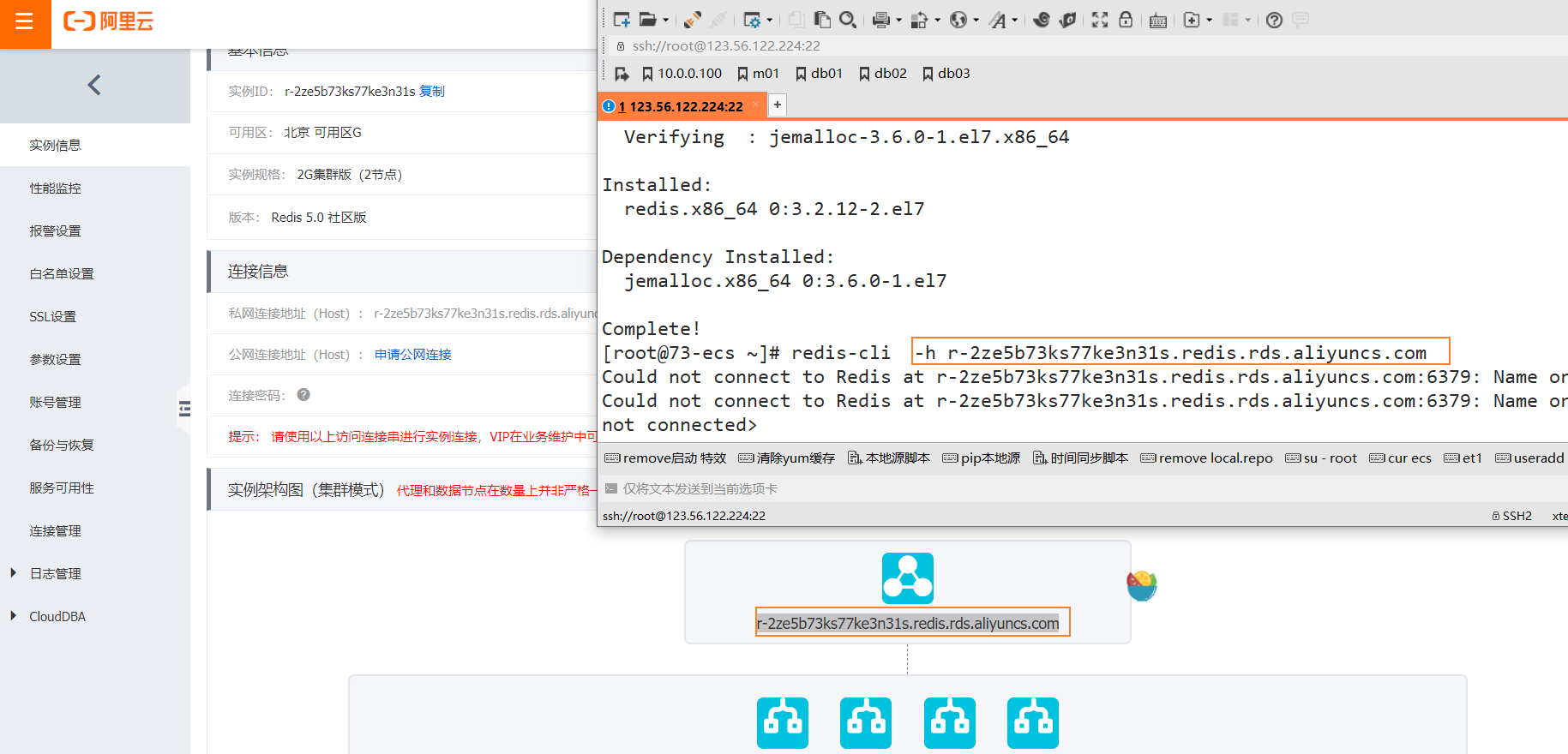This screenshot has height=754, width=1568.
Task: Open the db02 session bookmark
Action: [x=883, y=74]
